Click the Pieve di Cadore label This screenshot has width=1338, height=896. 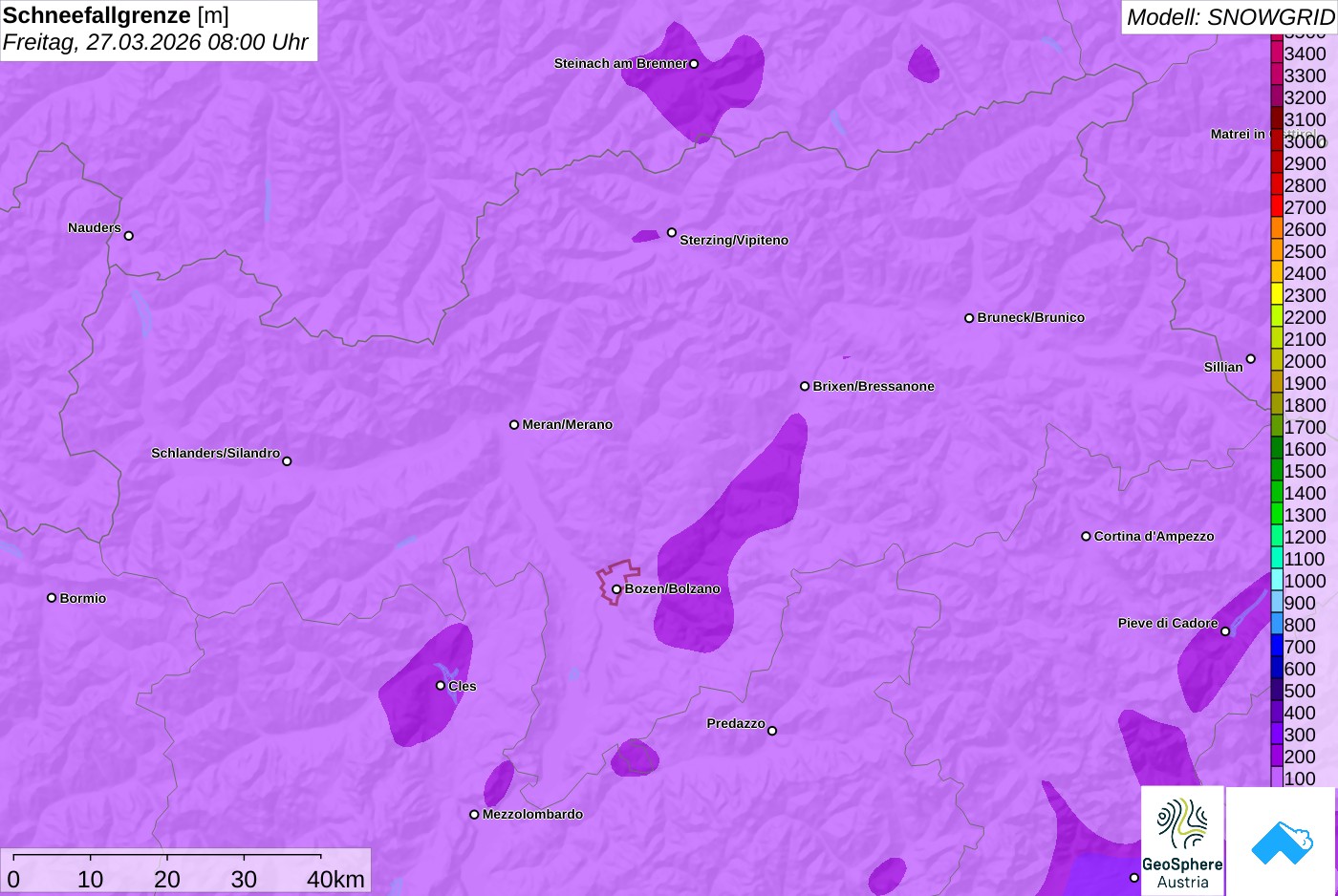(x=1168, y=623)
